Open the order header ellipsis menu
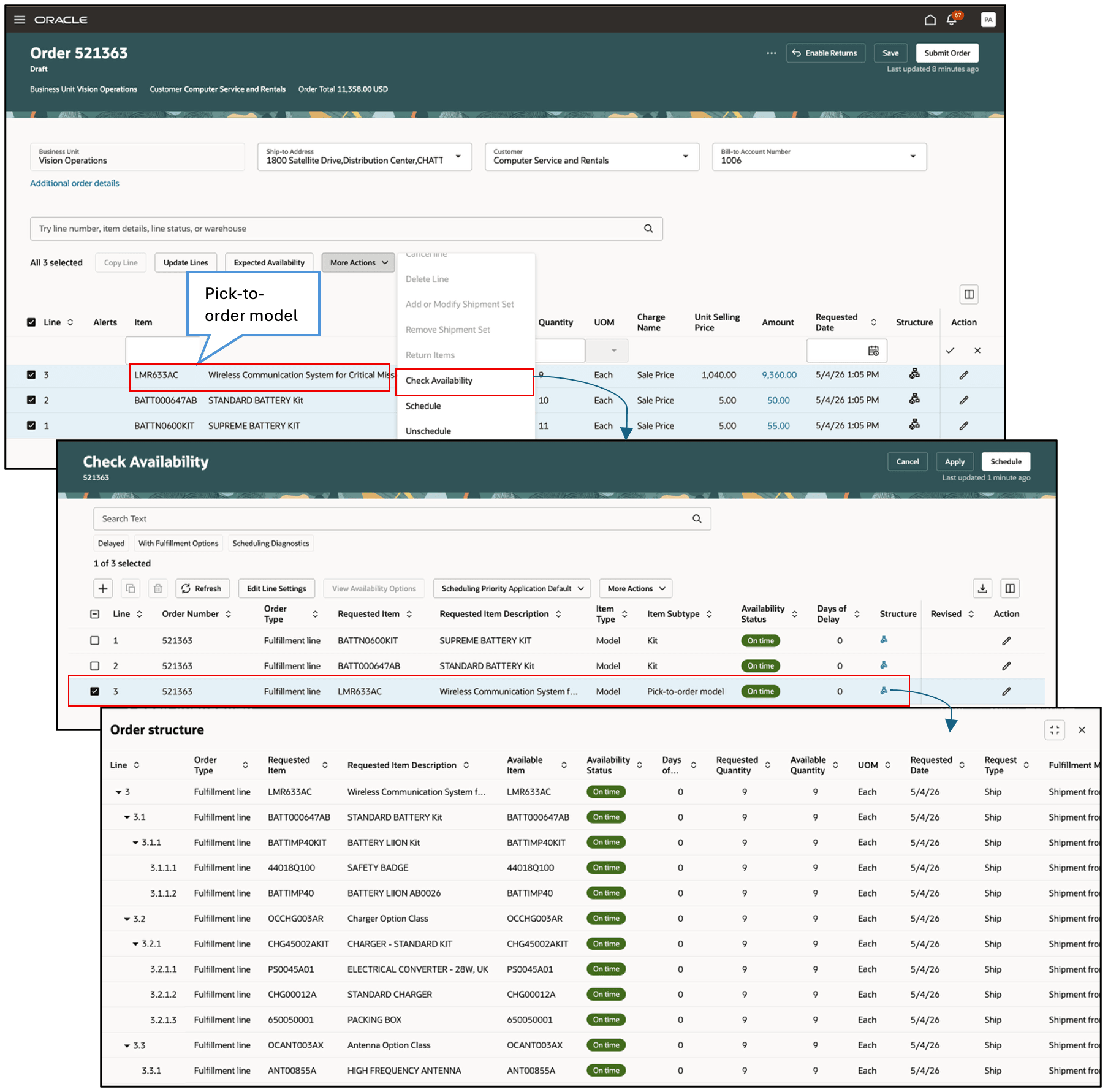Image resolution: width=1108 pixels, height=1092 pixels. (771, 53)
